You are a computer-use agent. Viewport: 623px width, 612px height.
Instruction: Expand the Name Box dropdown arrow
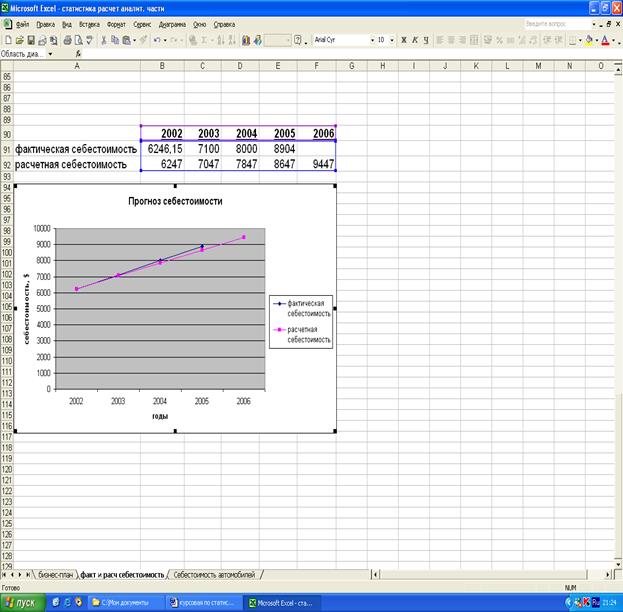(x=50, y=54)
